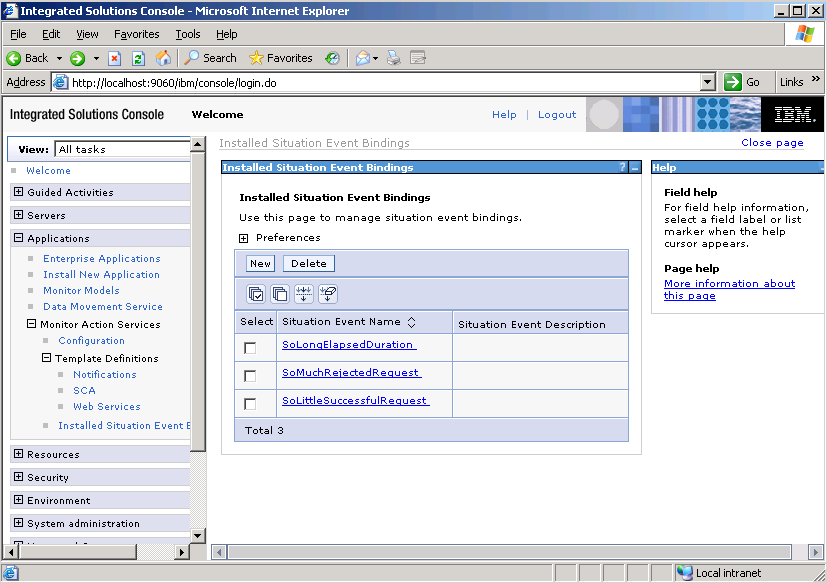Click the Local intranet zone icon
The width and height of the screenshot is (827, 583).
(x=685, y=572)
